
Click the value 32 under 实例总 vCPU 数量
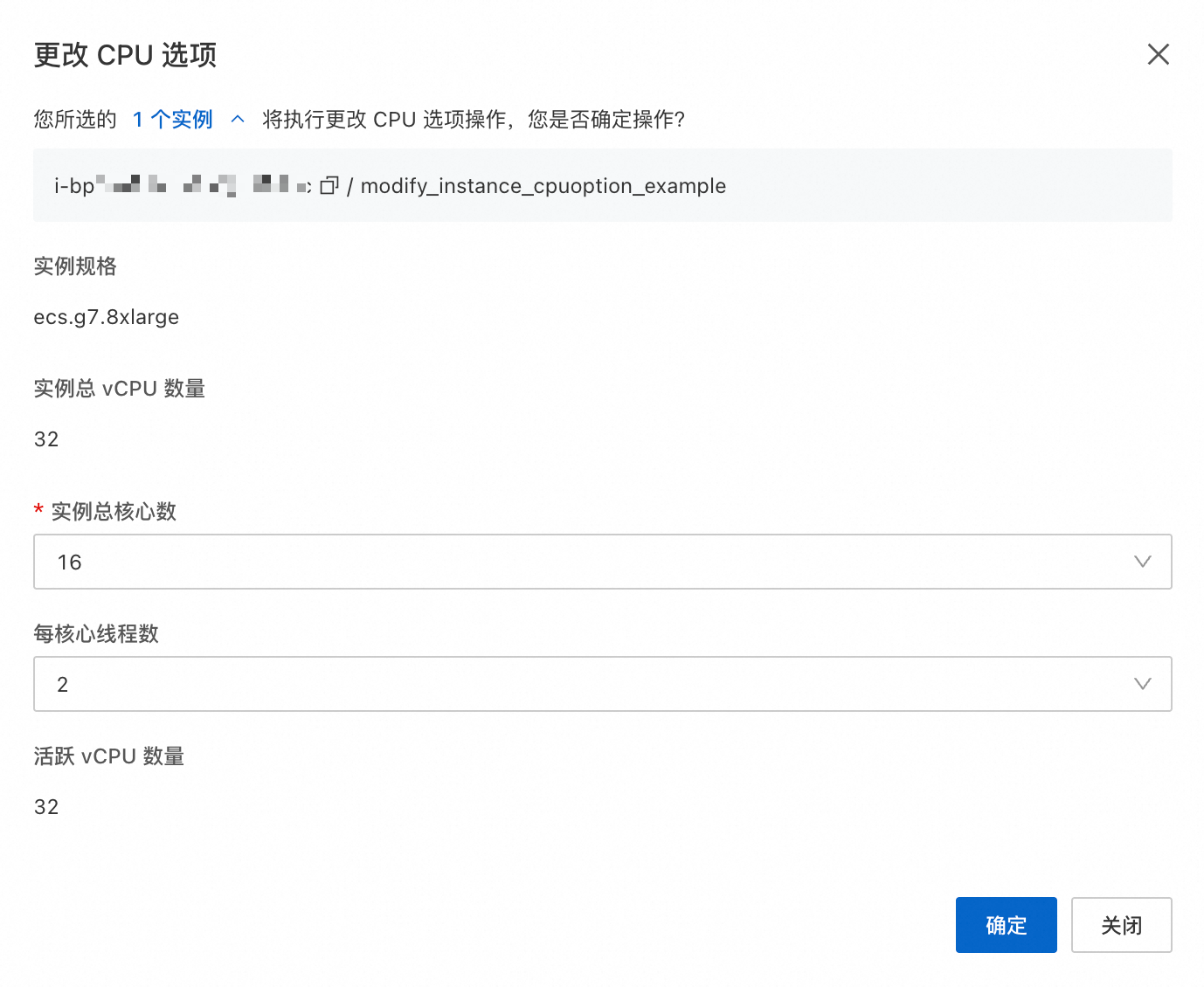tap(46, 439)
